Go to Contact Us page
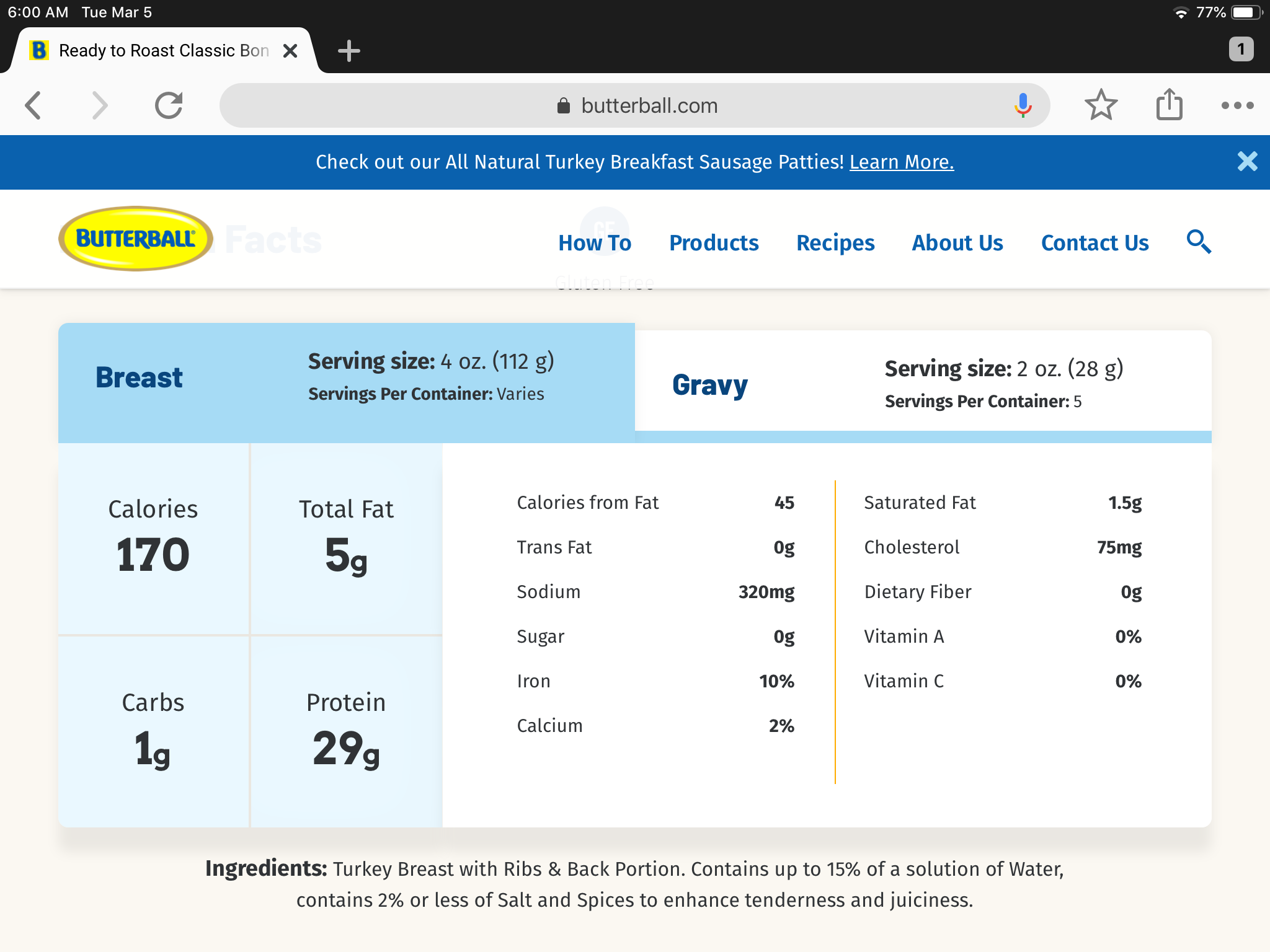Image resolution: width=1270 pixels, height=952 pixels. [1095, 243]
